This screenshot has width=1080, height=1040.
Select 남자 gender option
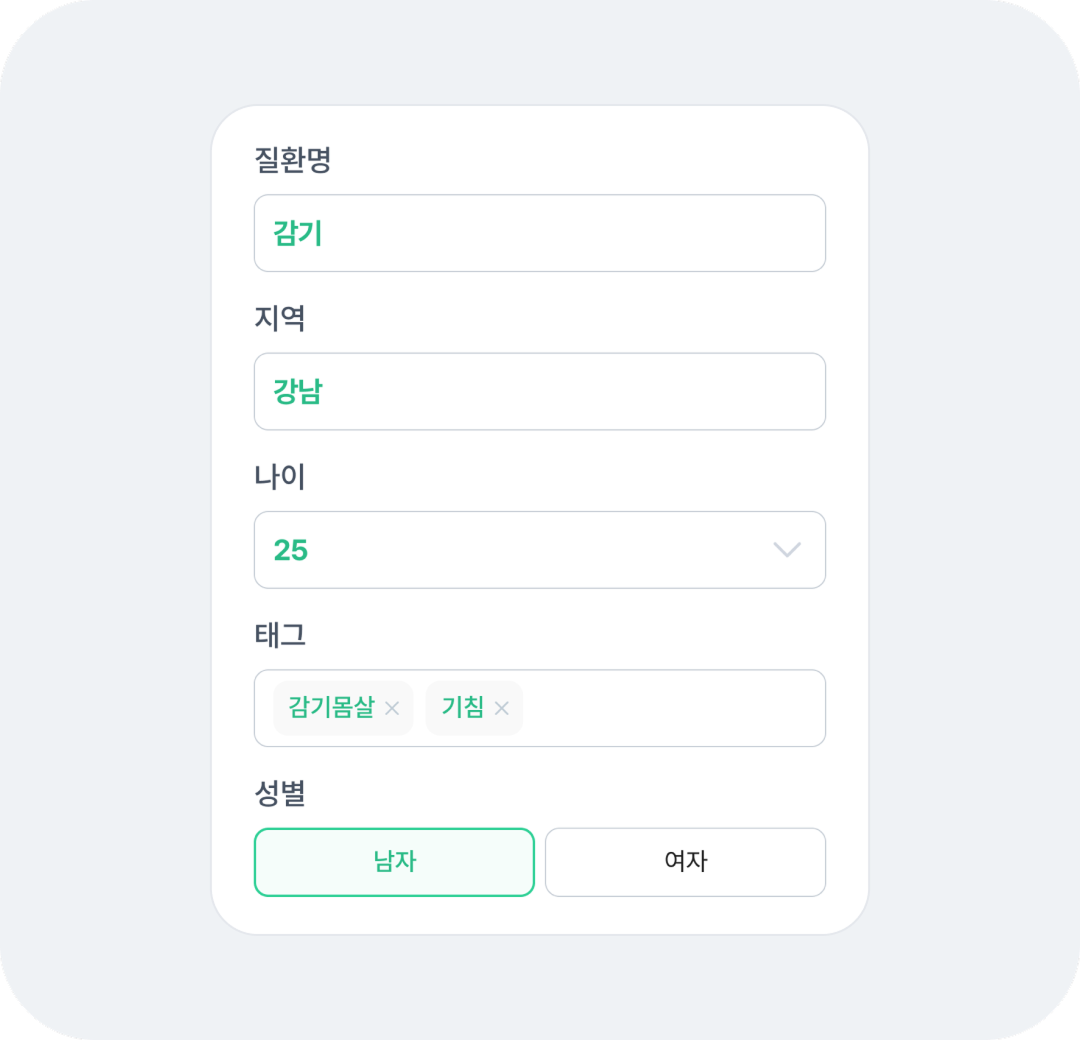(x=394, y=862)
